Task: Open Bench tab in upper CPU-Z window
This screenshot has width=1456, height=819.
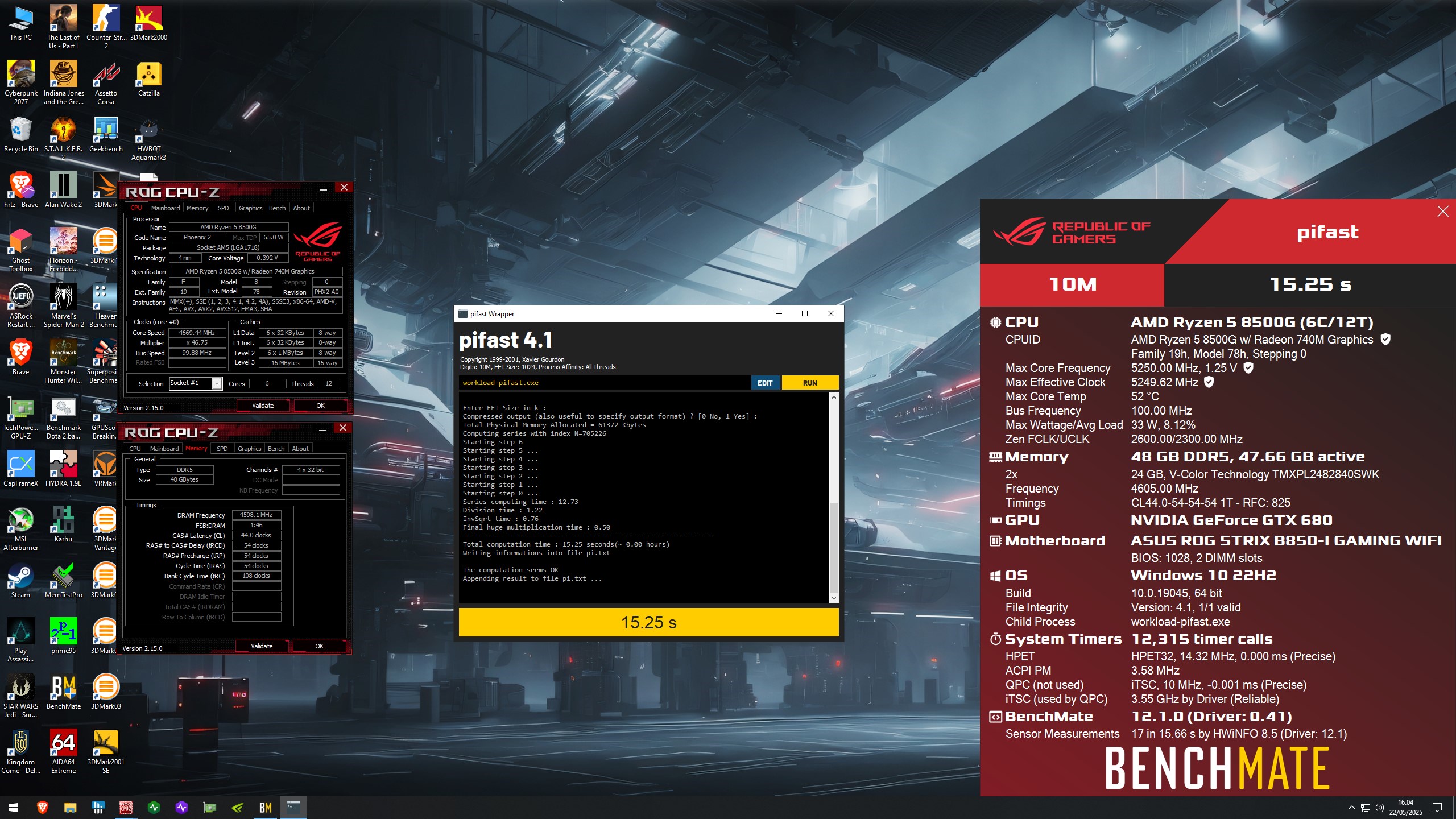Action: click(x=277, y=208)
